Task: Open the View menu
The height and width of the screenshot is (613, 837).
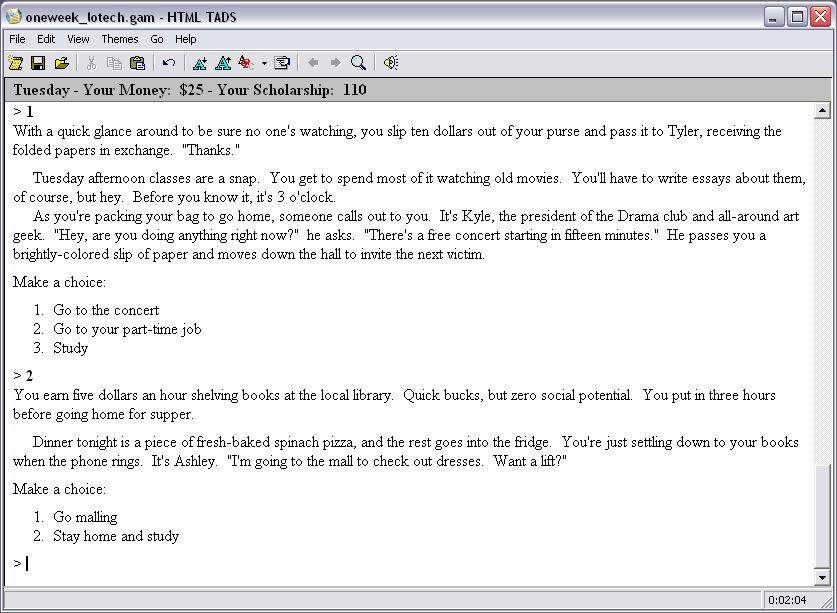Action: click(x=78, y=39)
